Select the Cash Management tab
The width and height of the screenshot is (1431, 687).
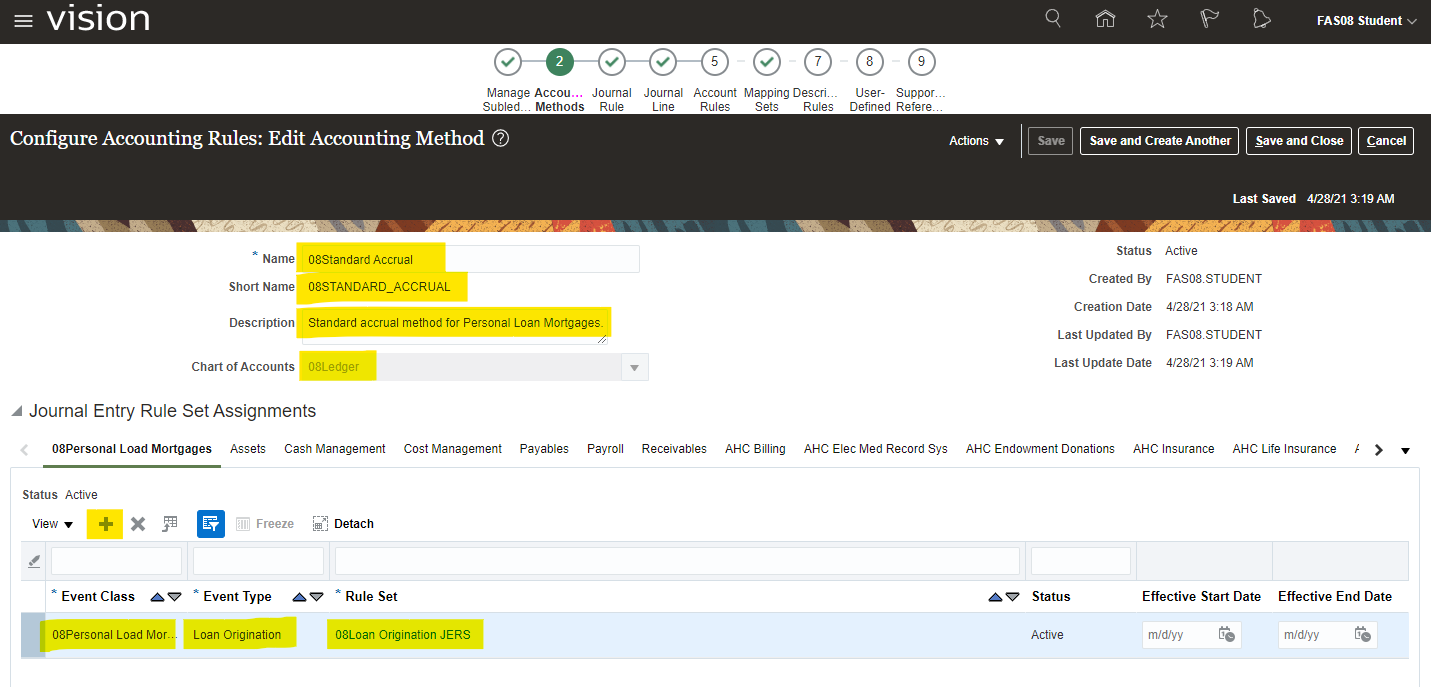pyautogui.click(x=334, y=449)
